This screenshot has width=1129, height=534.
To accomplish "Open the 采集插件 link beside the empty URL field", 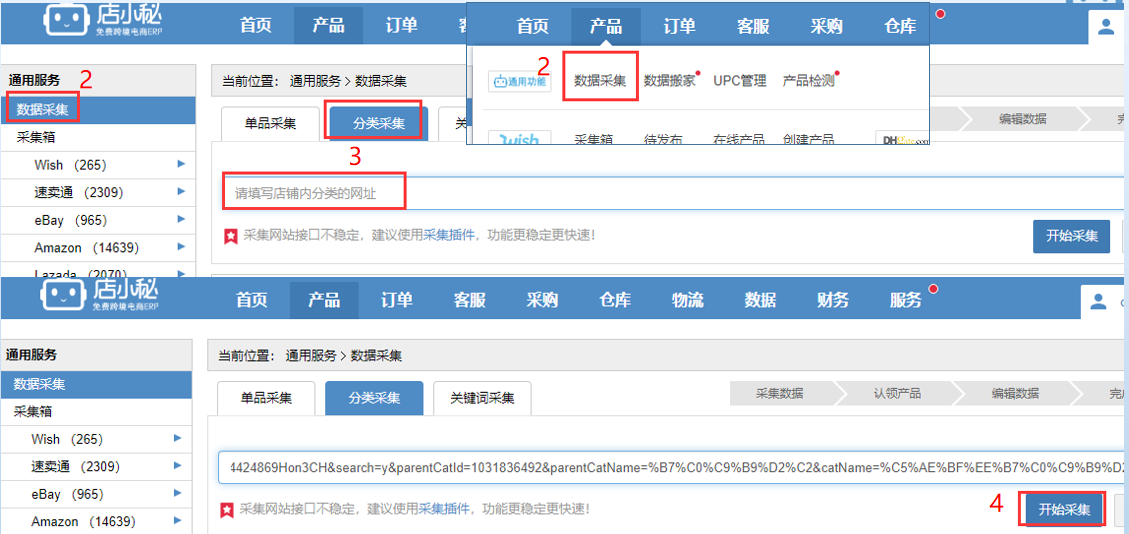I will (449, 235).
